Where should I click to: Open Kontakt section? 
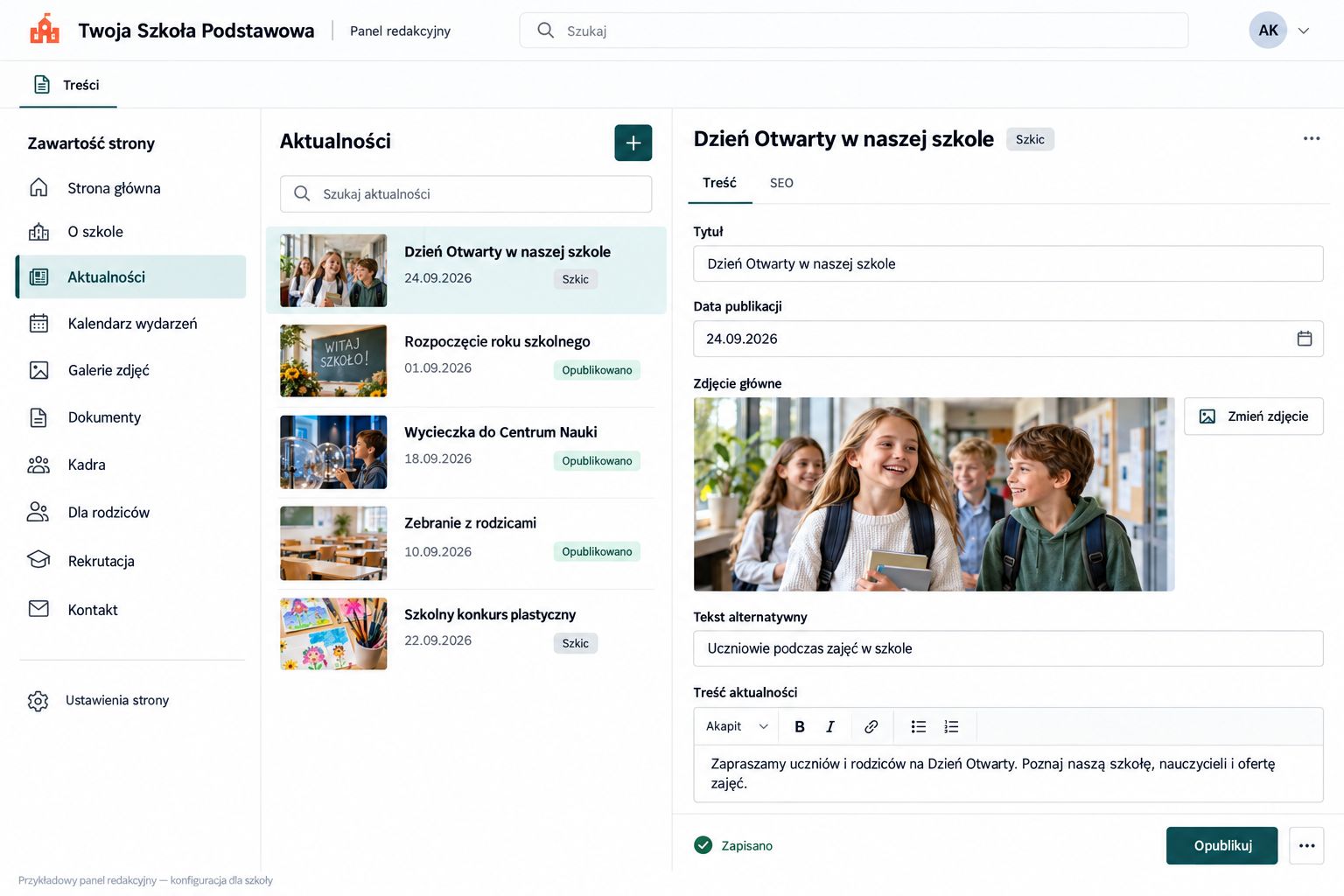pos(131,610)
